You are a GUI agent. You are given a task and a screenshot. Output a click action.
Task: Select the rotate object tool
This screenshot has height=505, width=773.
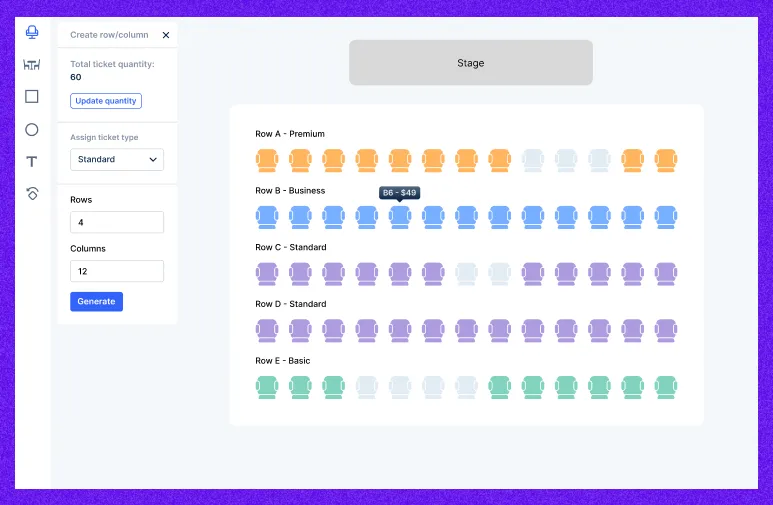tap(32, 193)
